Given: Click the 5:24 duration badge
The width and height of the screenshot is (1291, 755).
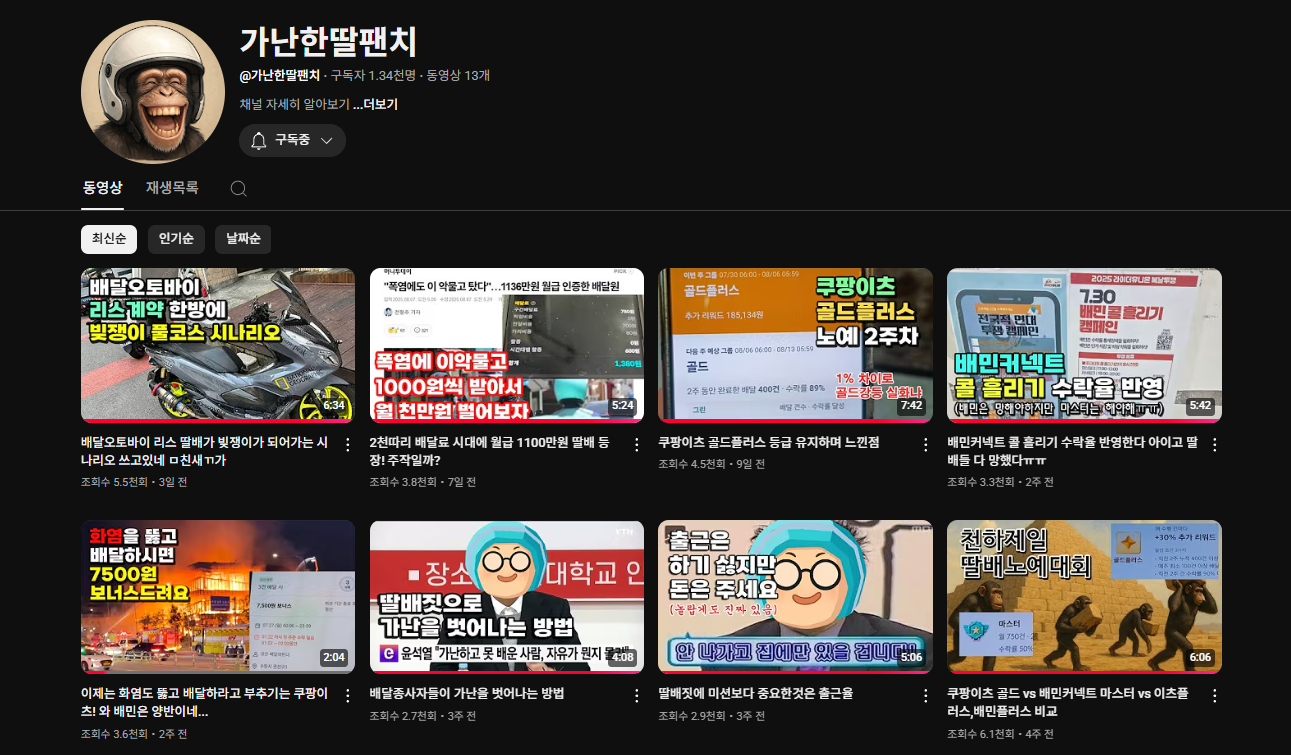Looking at the screenshot, I should pyautogui.click(x=623, y=406).
